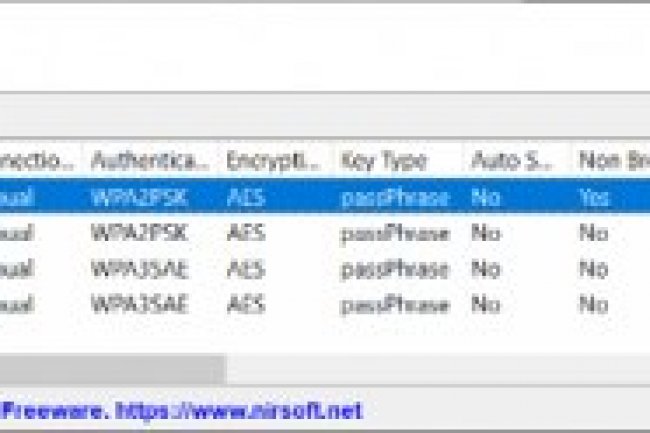Screen dimensions: 650x433
Task: Click AES cell in first WPA3SAE row
Action: coord(246,269)
